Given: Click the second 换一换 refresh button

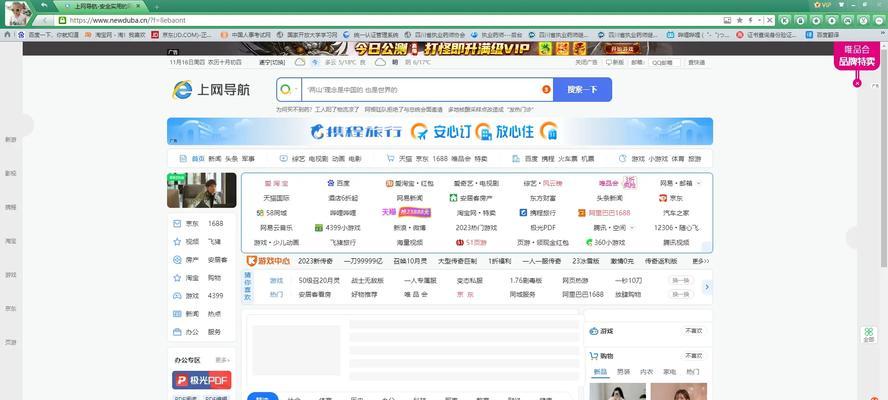Looking at the screenshot, I should point(680,294).
